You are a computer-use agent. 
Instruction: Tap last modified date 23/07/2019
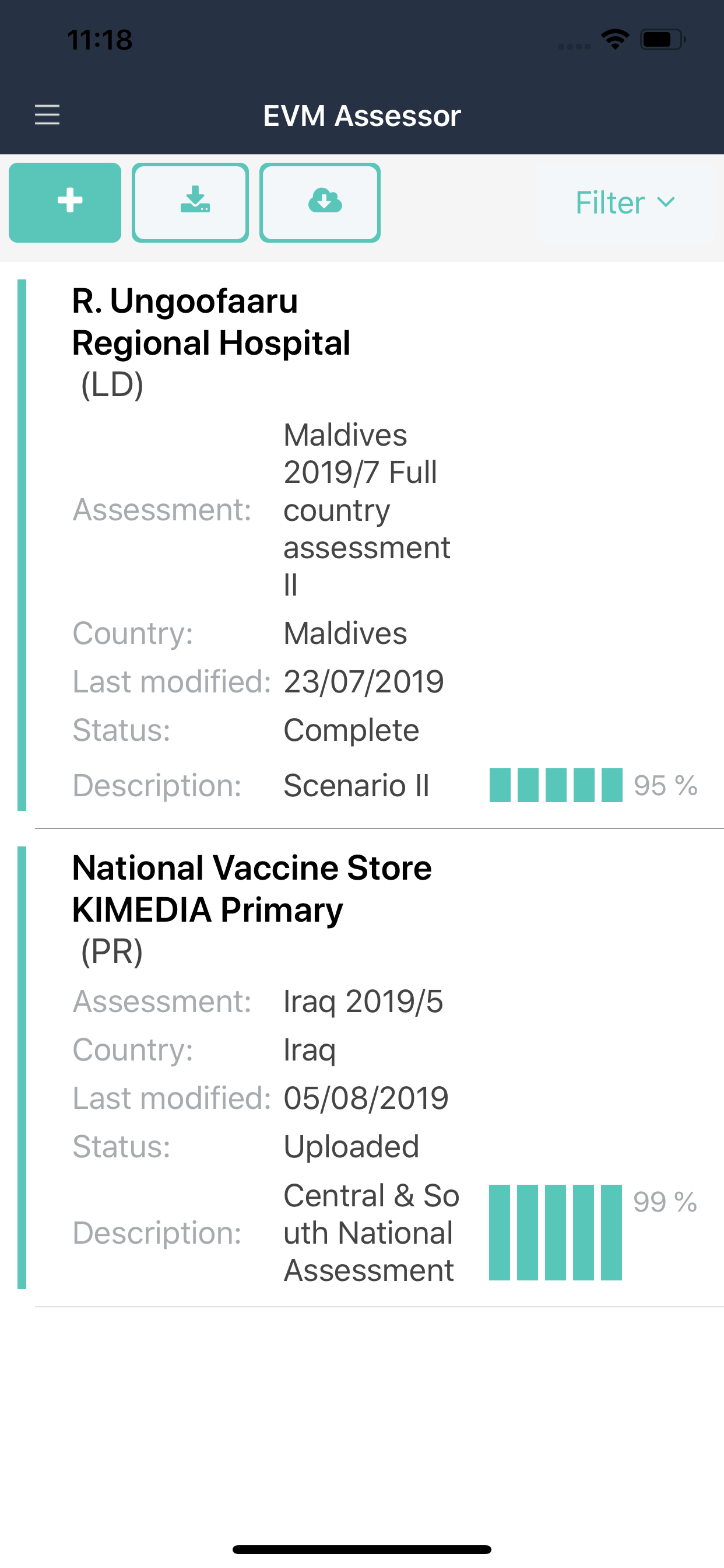(364, 681)
